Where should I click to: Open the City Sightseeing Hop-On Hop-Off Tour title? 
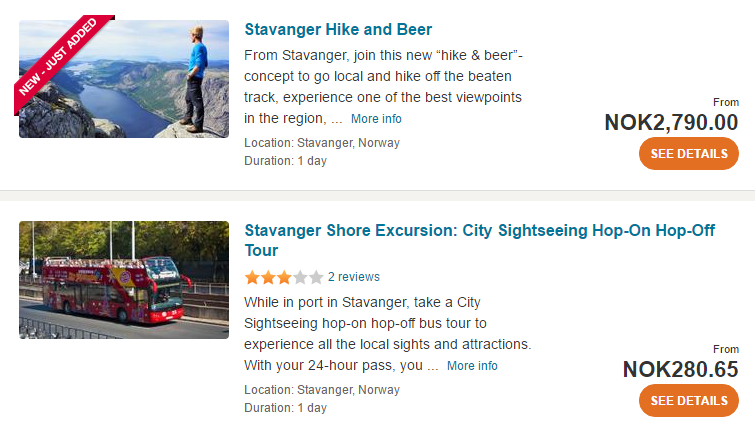[480, 240]
